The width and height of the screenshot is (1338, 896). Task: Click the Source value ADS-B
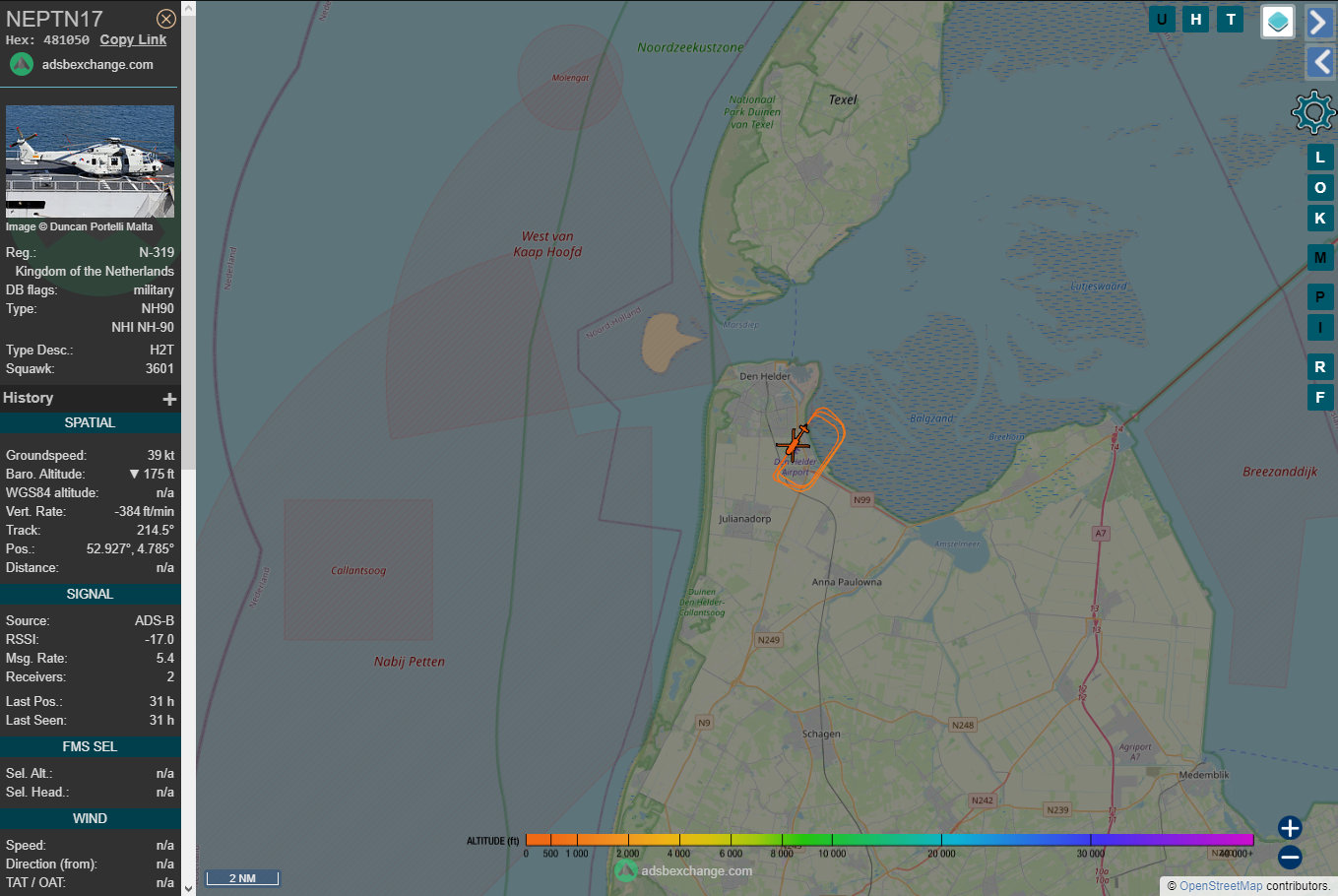pos(155,620)
